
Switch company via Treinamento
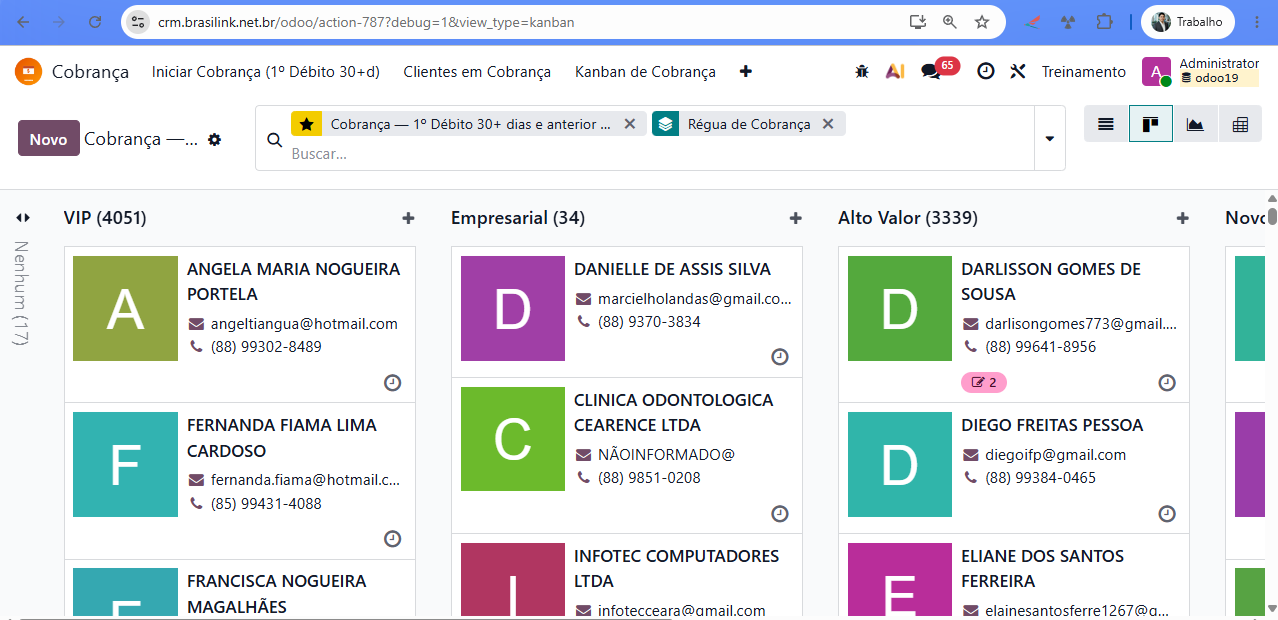[x=1084, y=71]
